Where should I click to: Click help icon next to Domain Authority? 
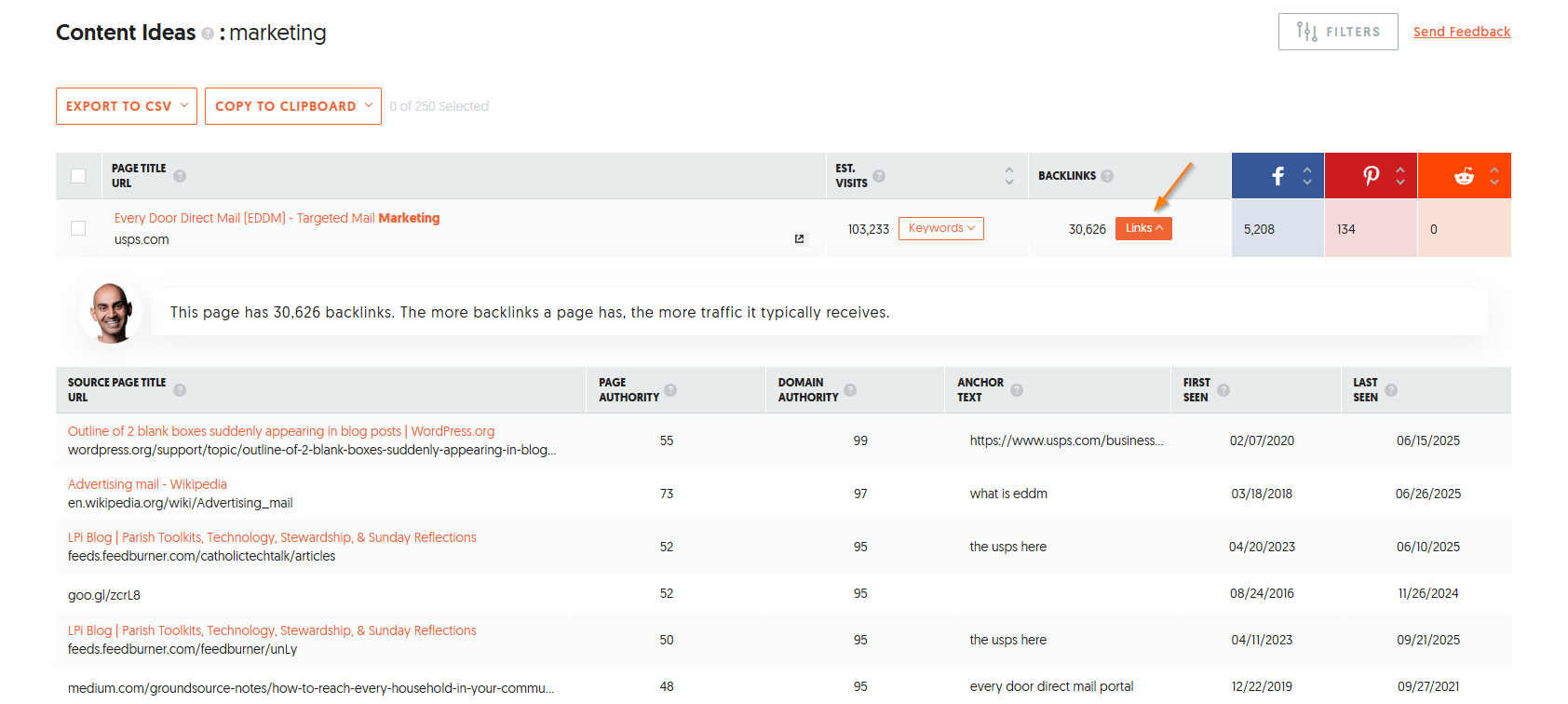click(x=850, y=390)
